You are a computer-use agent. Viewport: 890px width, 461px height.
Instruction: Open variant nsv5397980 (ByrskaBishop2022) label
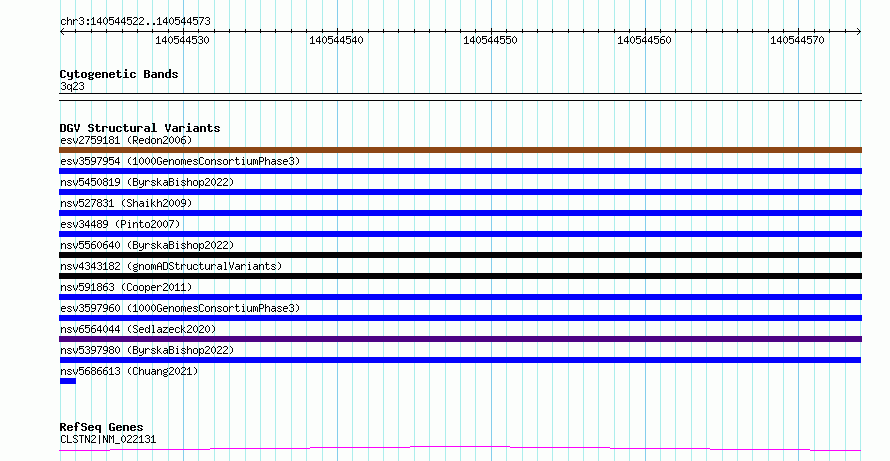(147, 350)
